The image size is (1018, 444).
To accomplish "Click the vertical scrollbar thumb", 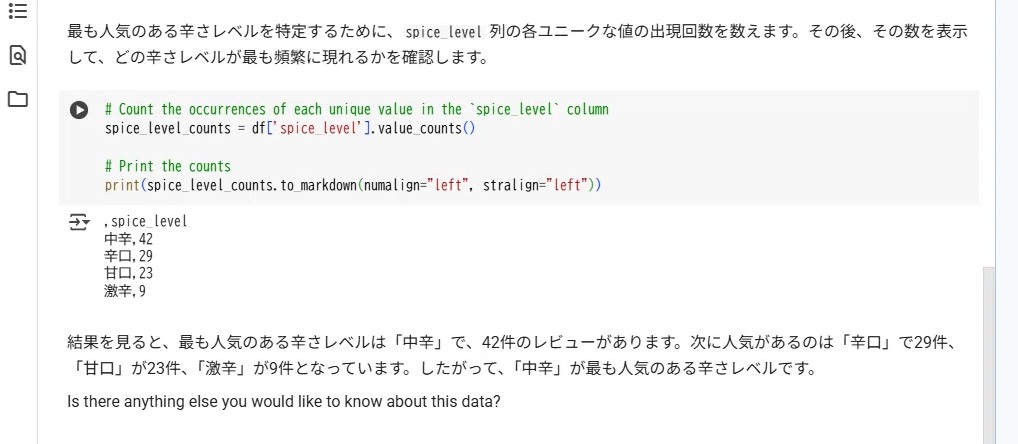I will coord(990,350).
